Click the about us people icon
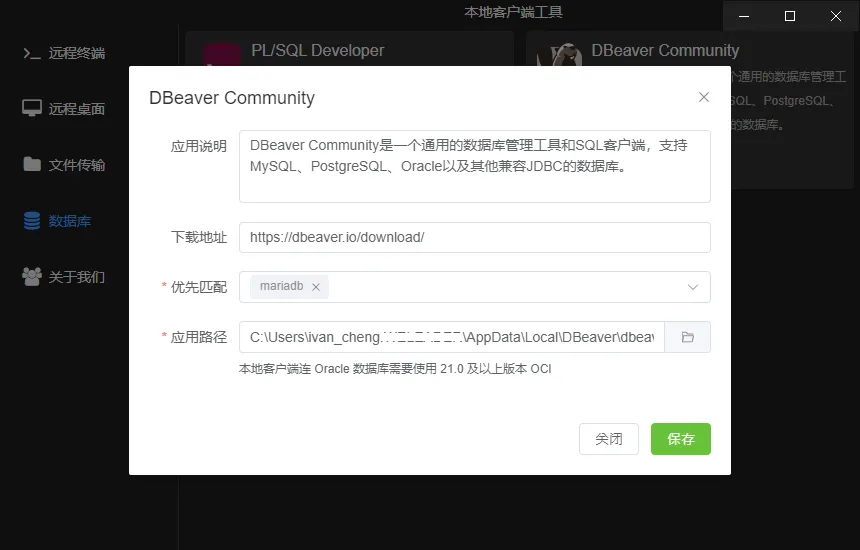Image resolution: width=860 pixels, height=550 pixels. coord(32,276)
